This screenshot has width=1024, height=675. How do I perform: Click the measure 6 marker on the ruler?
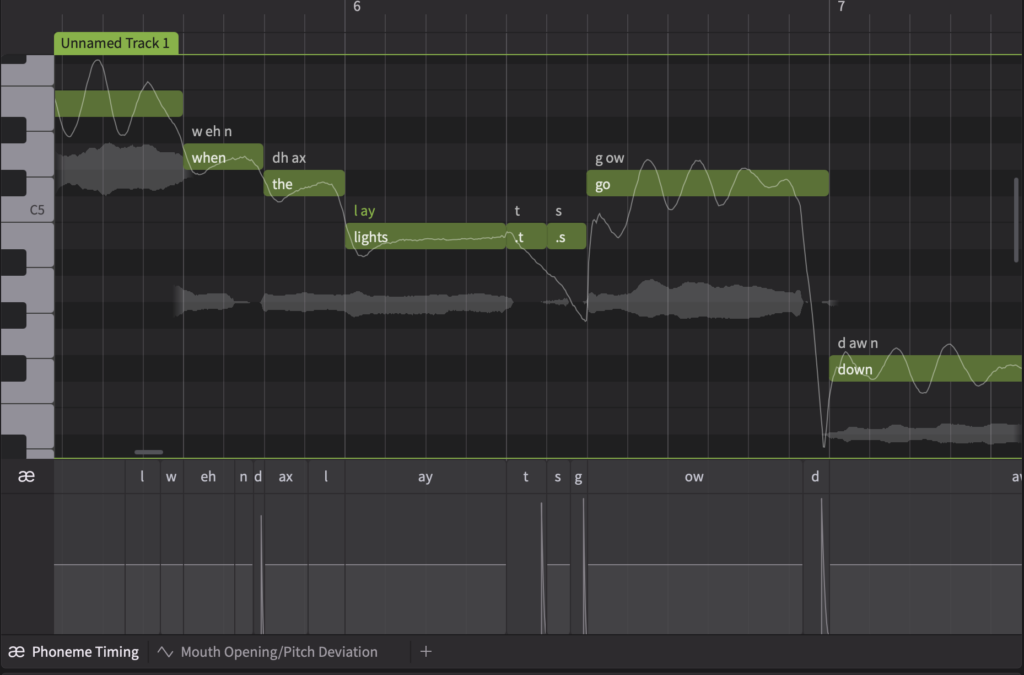click(x=357, y=7)
